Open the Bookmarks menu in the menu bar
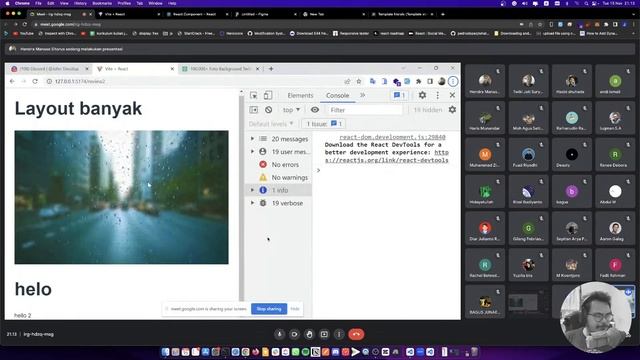 [x=102, y=3]
